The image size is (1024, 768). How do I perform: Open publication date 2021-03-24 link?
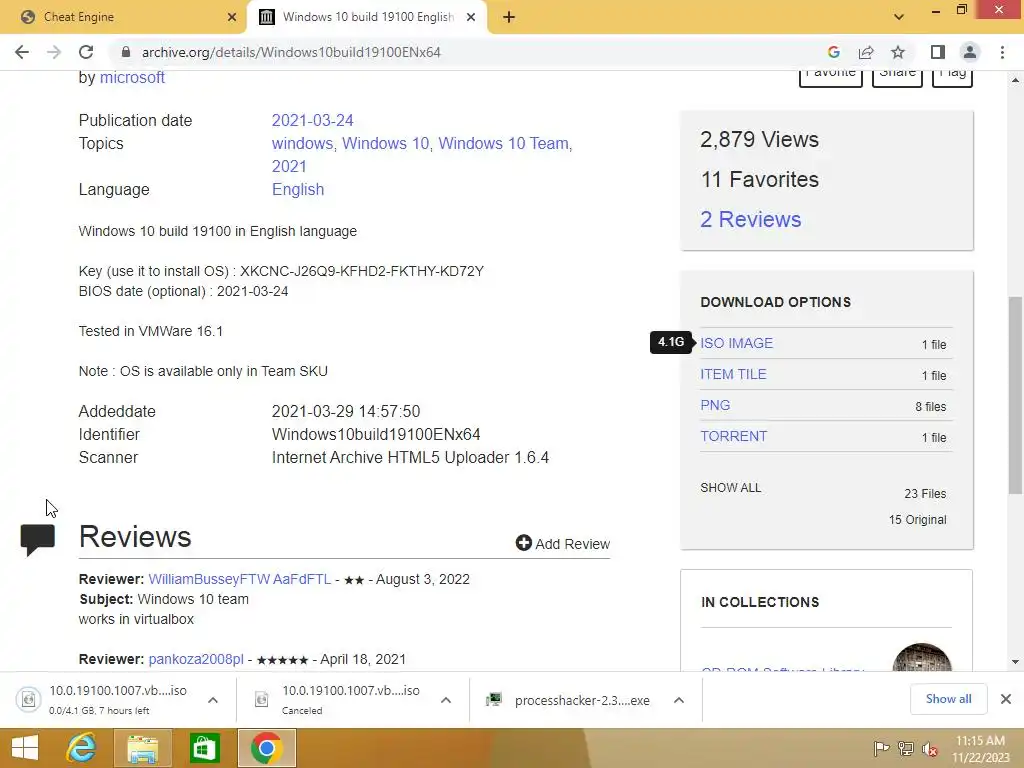pyautogui.click(x=312, y=121)
